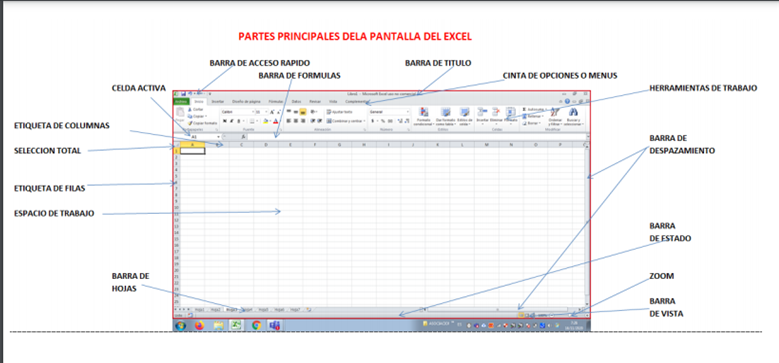Click the Windows Start orb
This screenshot has width=779, height=363.
click(x=181, y=325)
